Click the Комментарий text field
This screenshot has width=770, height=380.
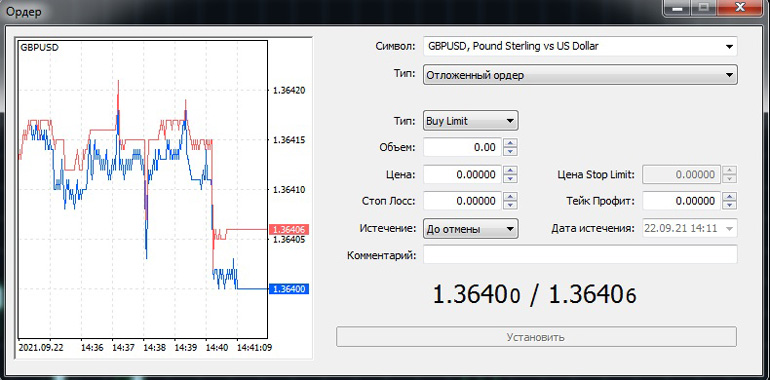click(580, 255)
